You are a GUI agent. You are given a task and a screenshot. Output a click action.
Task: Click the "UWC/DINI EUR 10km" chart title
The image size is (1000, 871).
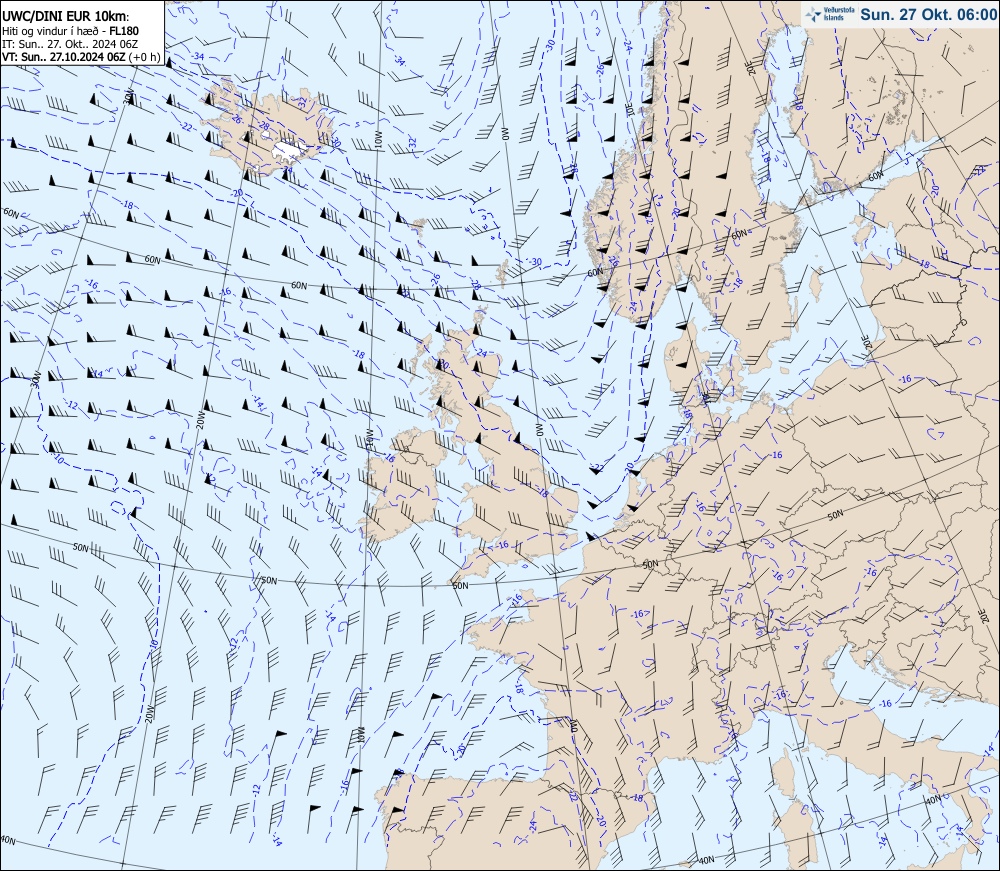pyautogui.click(x=65, y=17)
